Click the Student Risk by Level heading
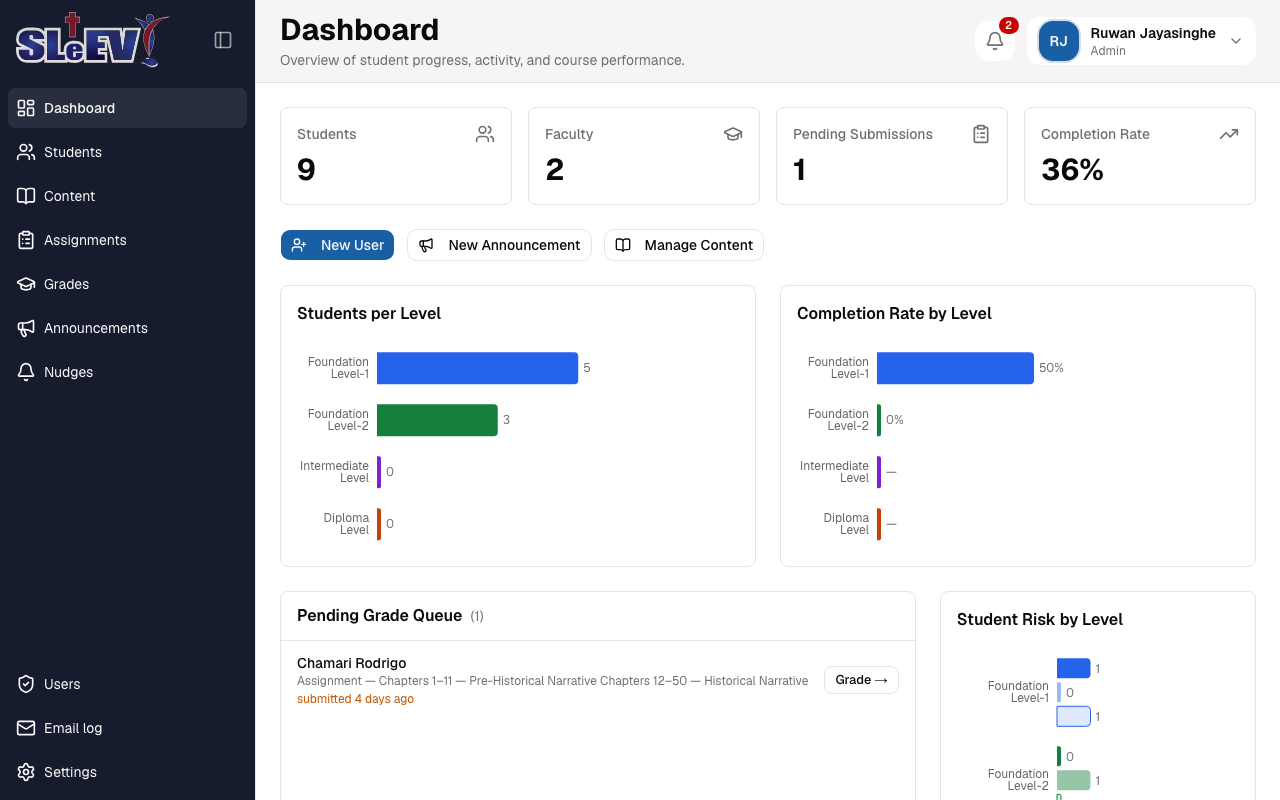The width and height of the screenshot is (1280, 800). (1040, 619)
